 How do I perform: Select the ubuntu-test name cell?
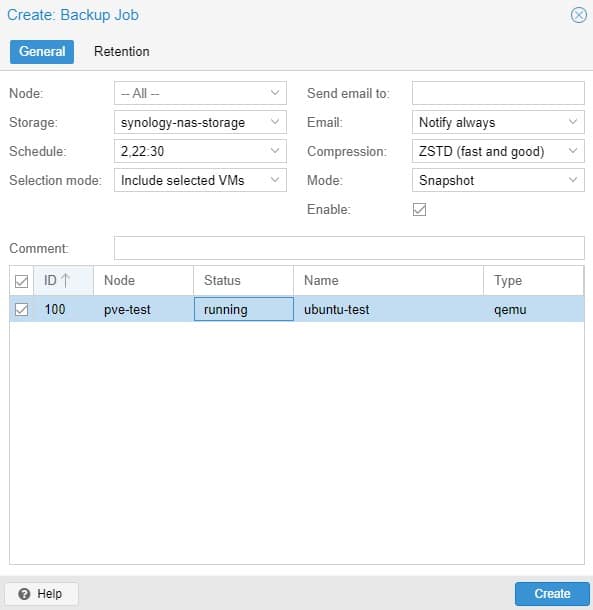click(388, 309)
